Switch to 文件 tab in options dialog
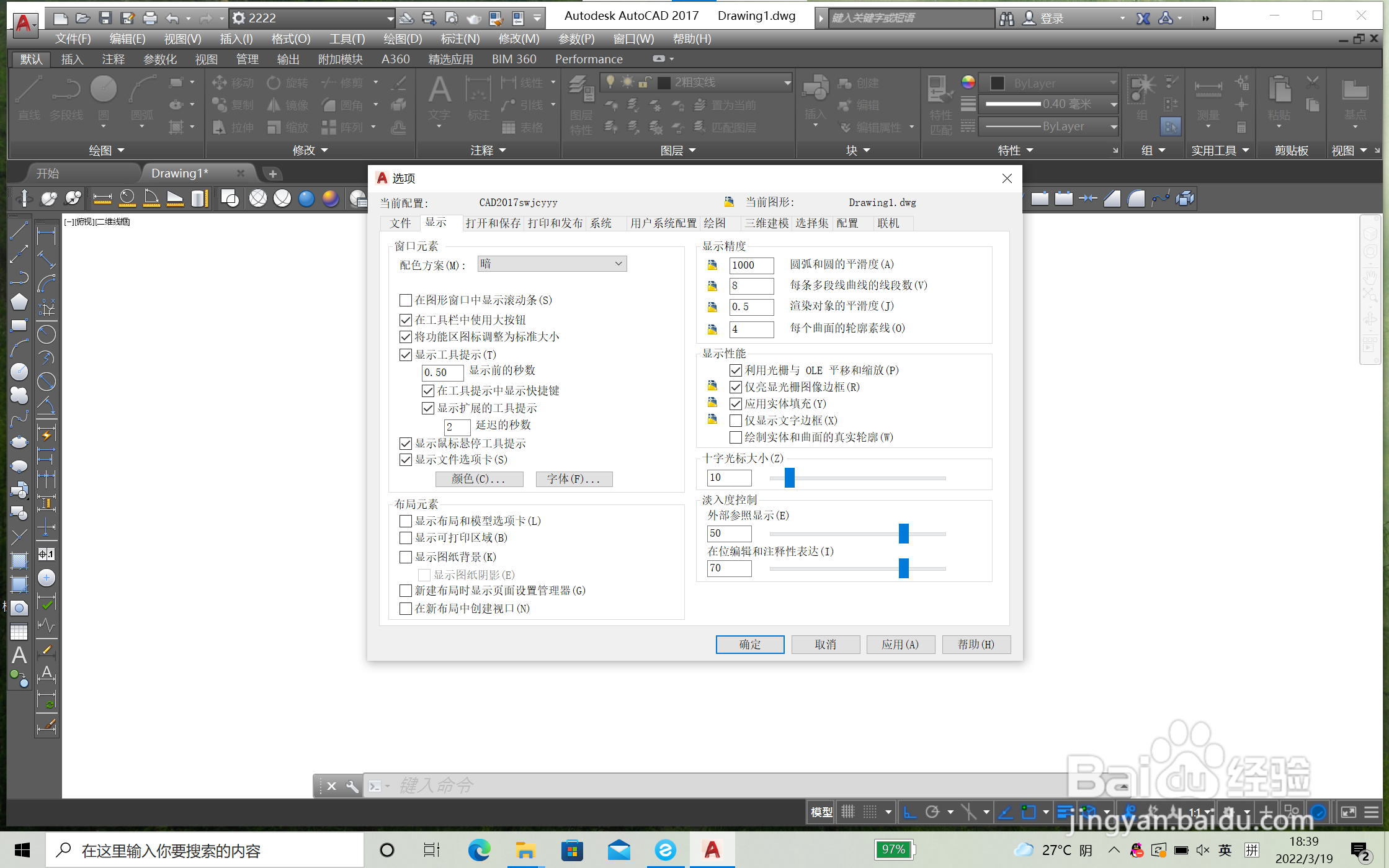The image size is (1389, 868). 400,223
